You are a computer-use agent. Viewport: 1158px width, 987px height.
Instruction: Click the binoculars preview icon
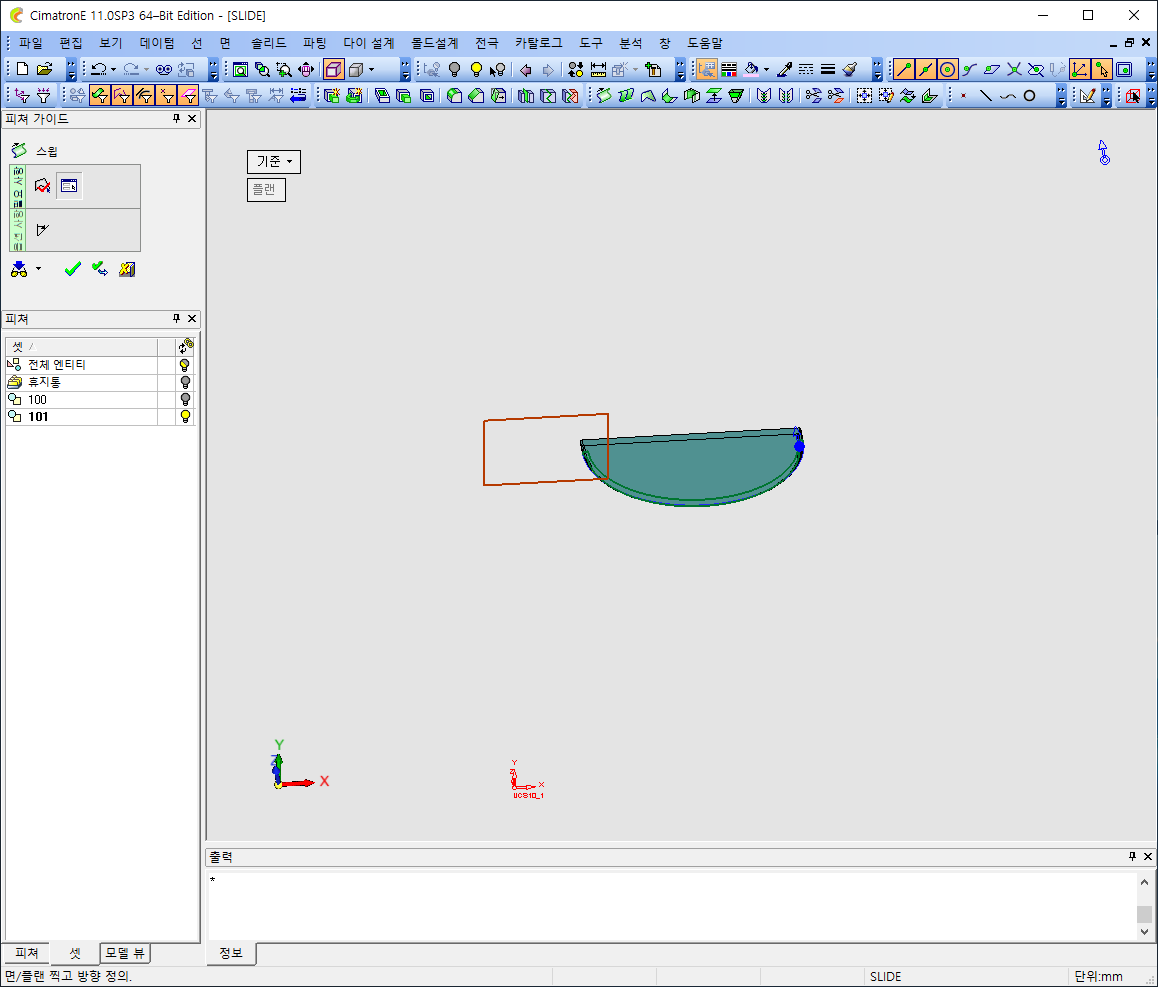pyautogui.click(x=19, y=270)
